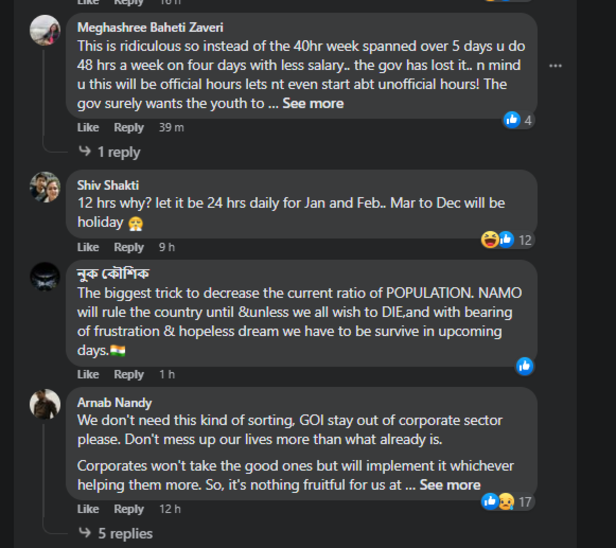This screenshot has height=548, width=616.
Task: Open thumbs-up reaction on population comment
Action: pos(524,366)
